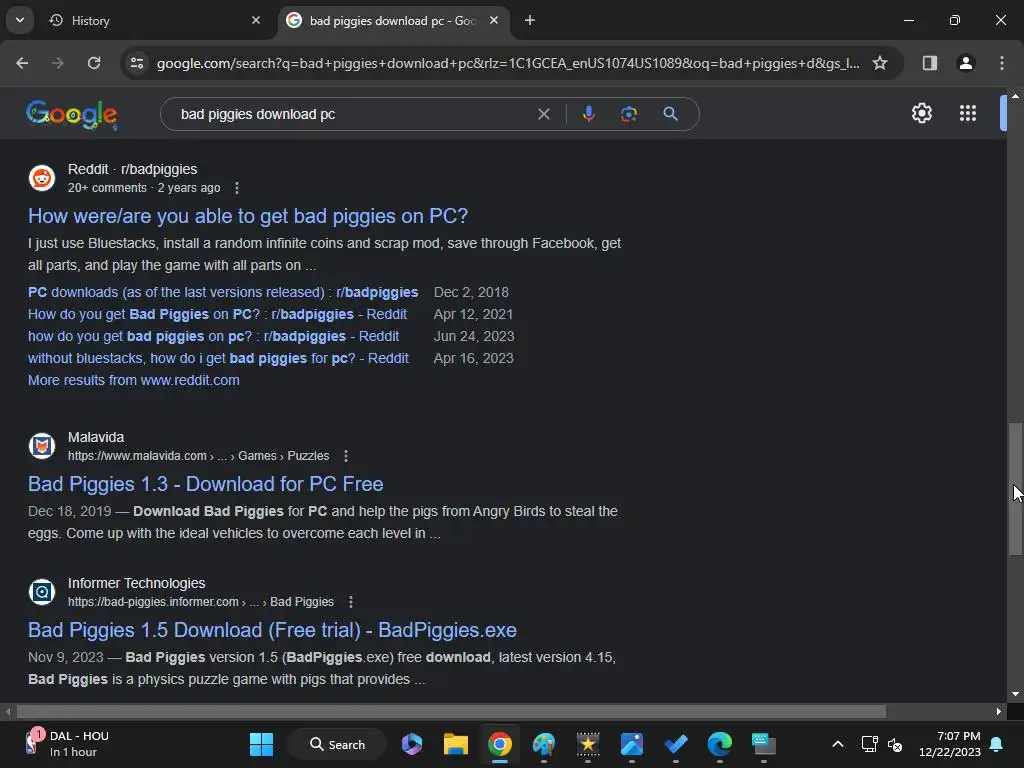Click Malavida breadcrumb URL text

(199, 456)
